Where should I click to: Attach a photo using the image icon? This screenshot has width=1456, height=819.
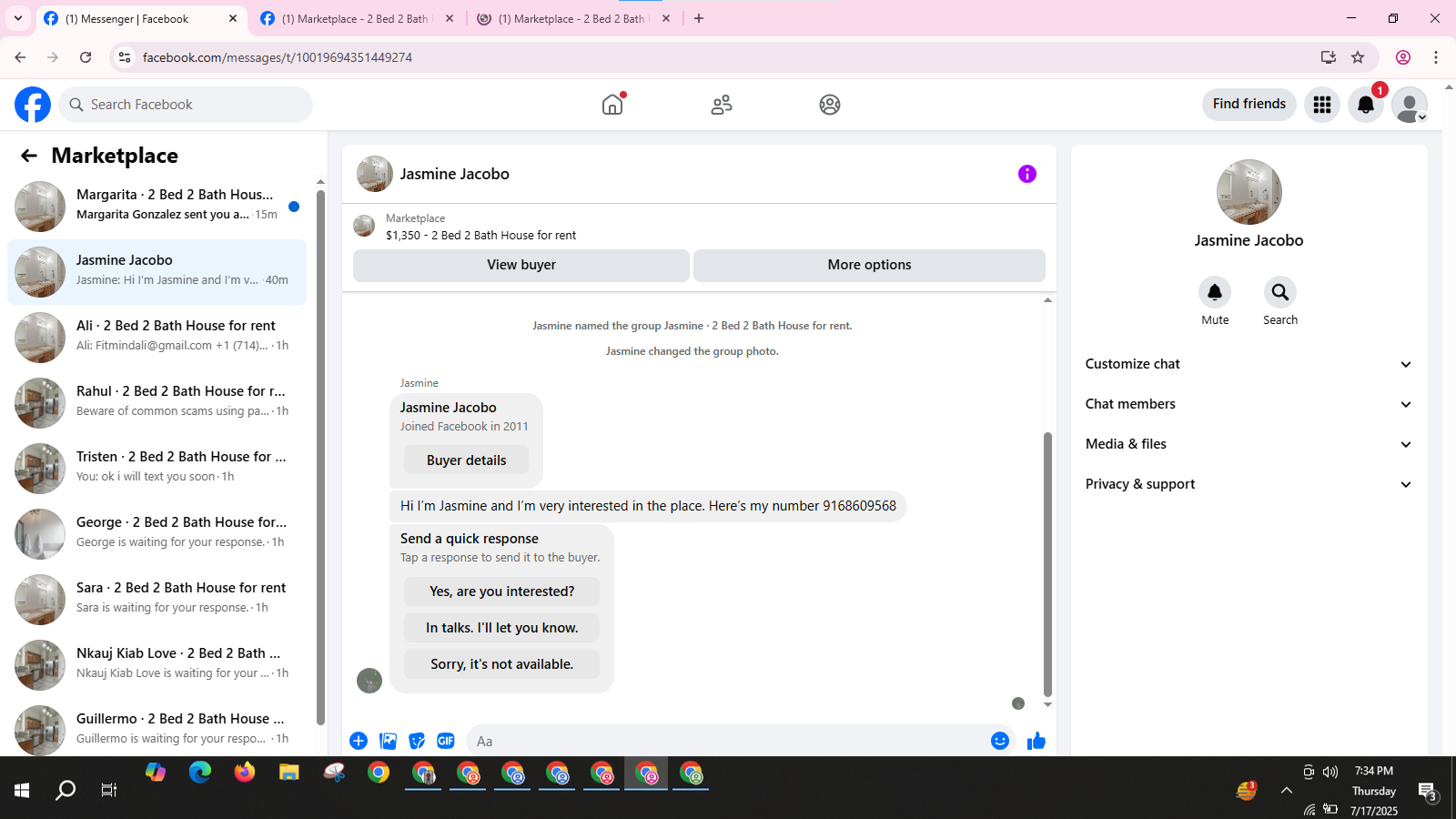(x=389, y=741)
